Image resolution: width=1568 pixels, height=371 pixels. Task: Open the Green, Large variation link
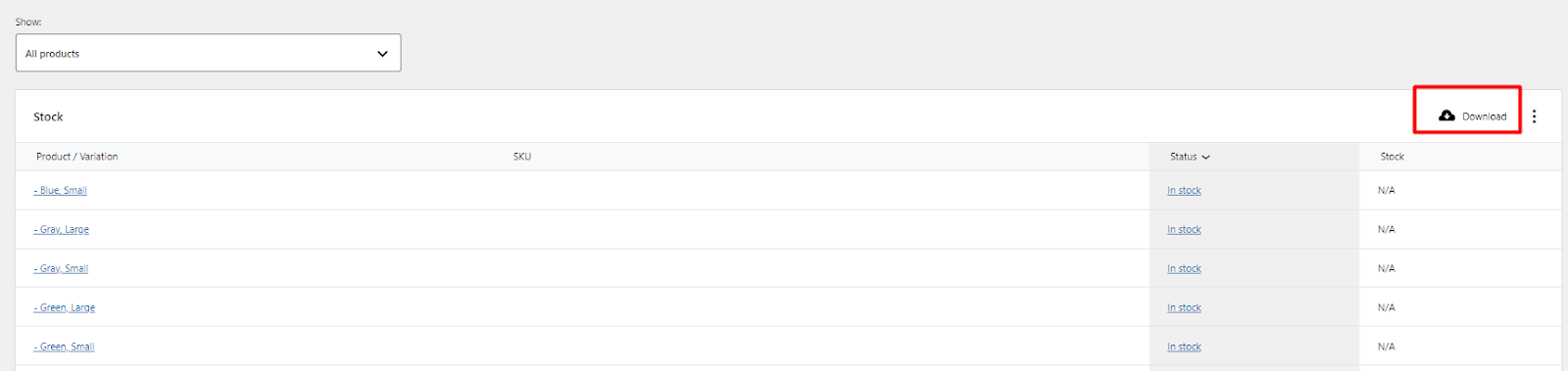tap(65, 307)
